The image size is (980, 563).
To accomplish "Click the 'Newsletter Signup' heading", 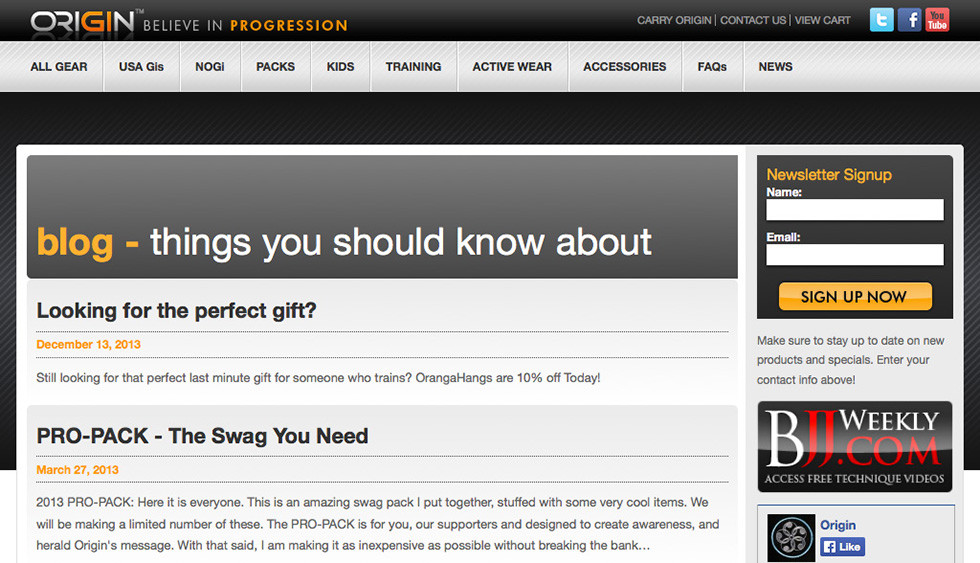I will (829, 174).
